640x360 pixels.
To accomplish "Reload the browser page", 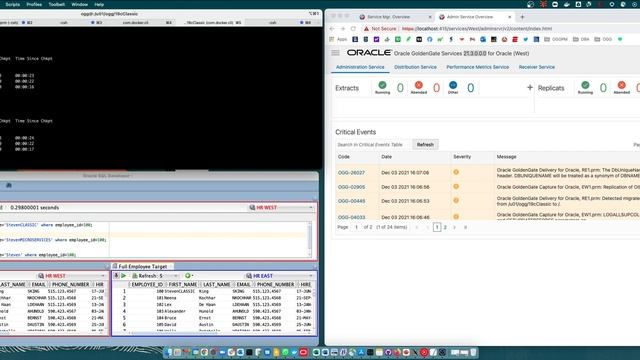I will pos(353,29).
